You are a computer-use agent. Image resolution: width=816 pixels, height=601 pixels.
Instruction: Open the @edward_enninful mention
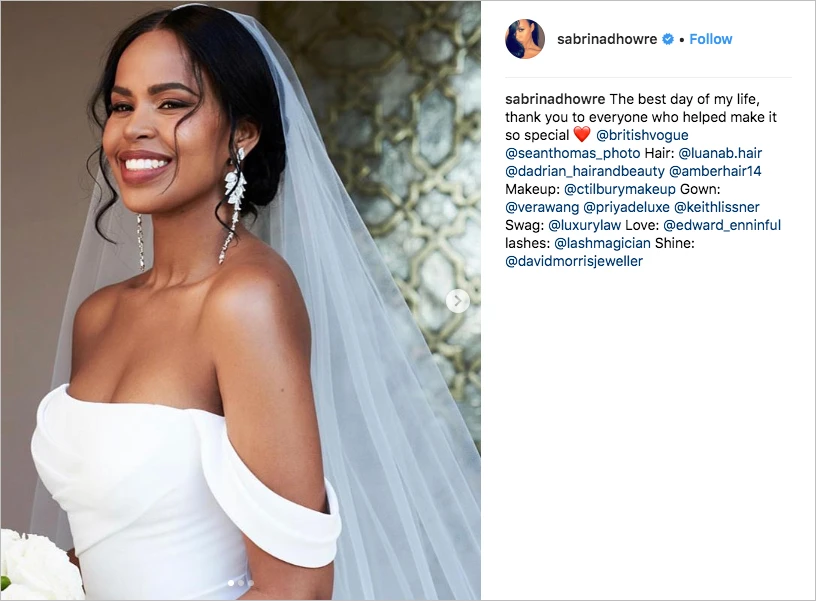[x=722, y=225]
